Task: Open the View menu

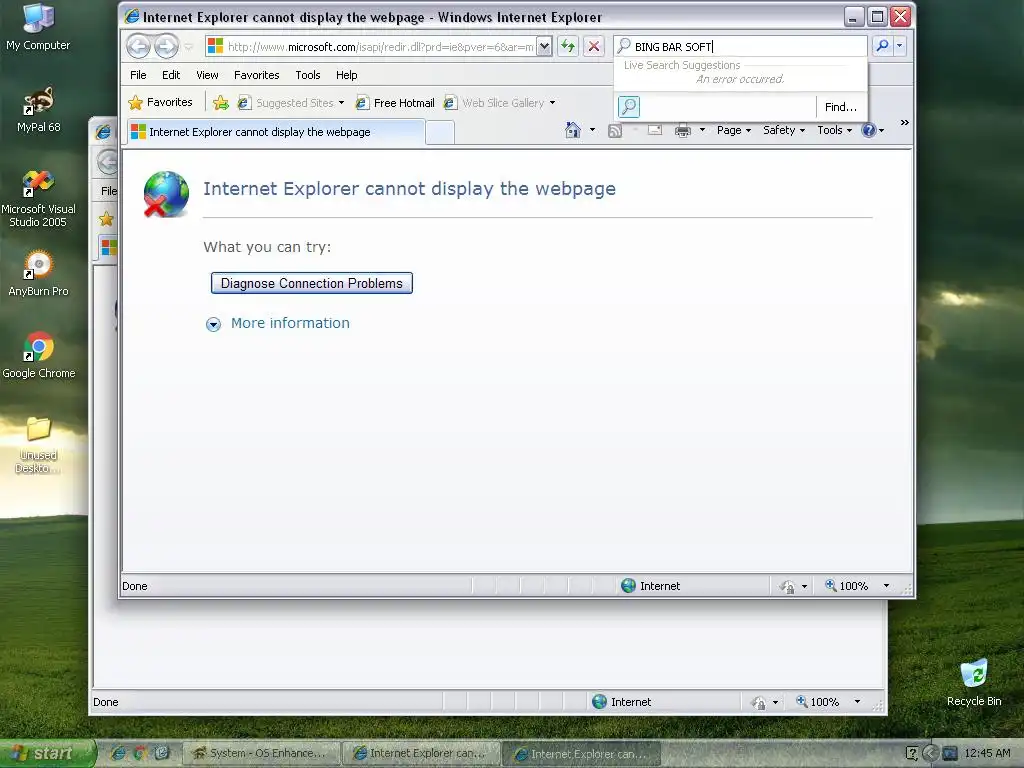Action: pyautogui.click(x=207, y=75)
